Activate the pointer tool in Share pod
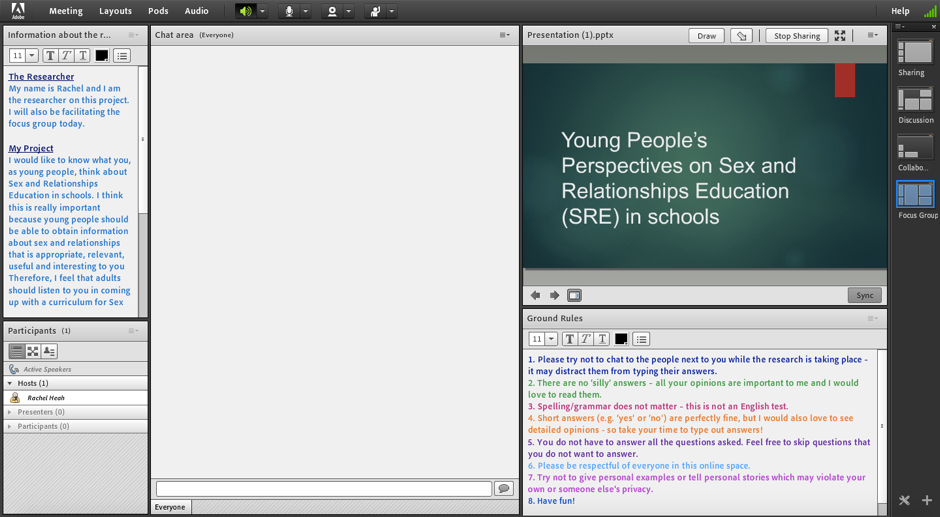Viewport: 940px width, 517px height. tap(742, 36)
